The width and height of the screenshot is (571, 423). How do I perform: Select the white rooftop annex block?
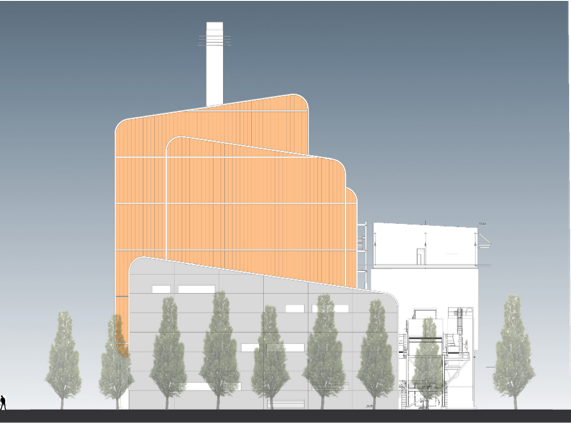click(x=425, y=245)
